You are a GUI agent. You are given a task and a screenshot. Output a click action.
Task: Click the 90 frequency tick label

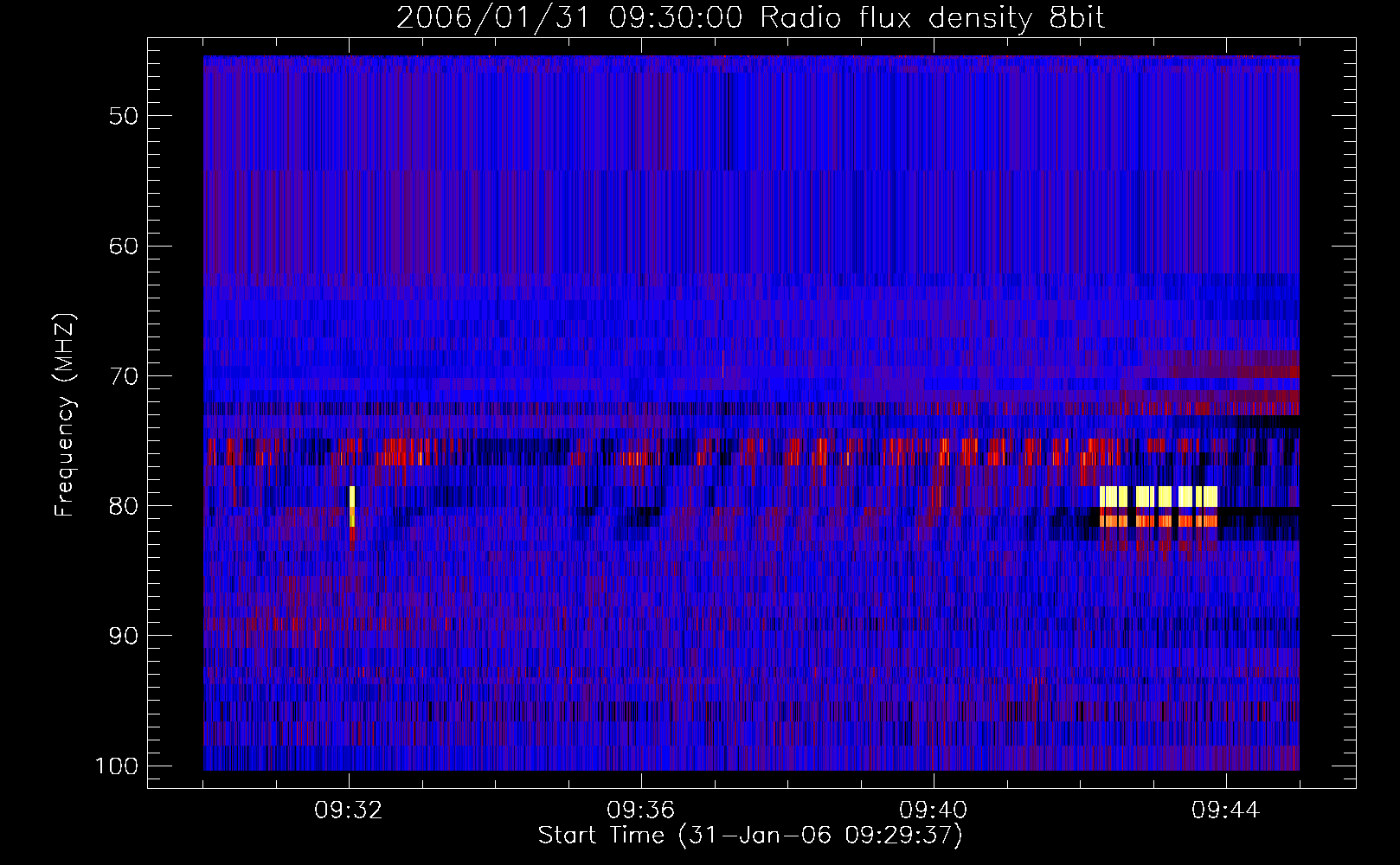124,636
